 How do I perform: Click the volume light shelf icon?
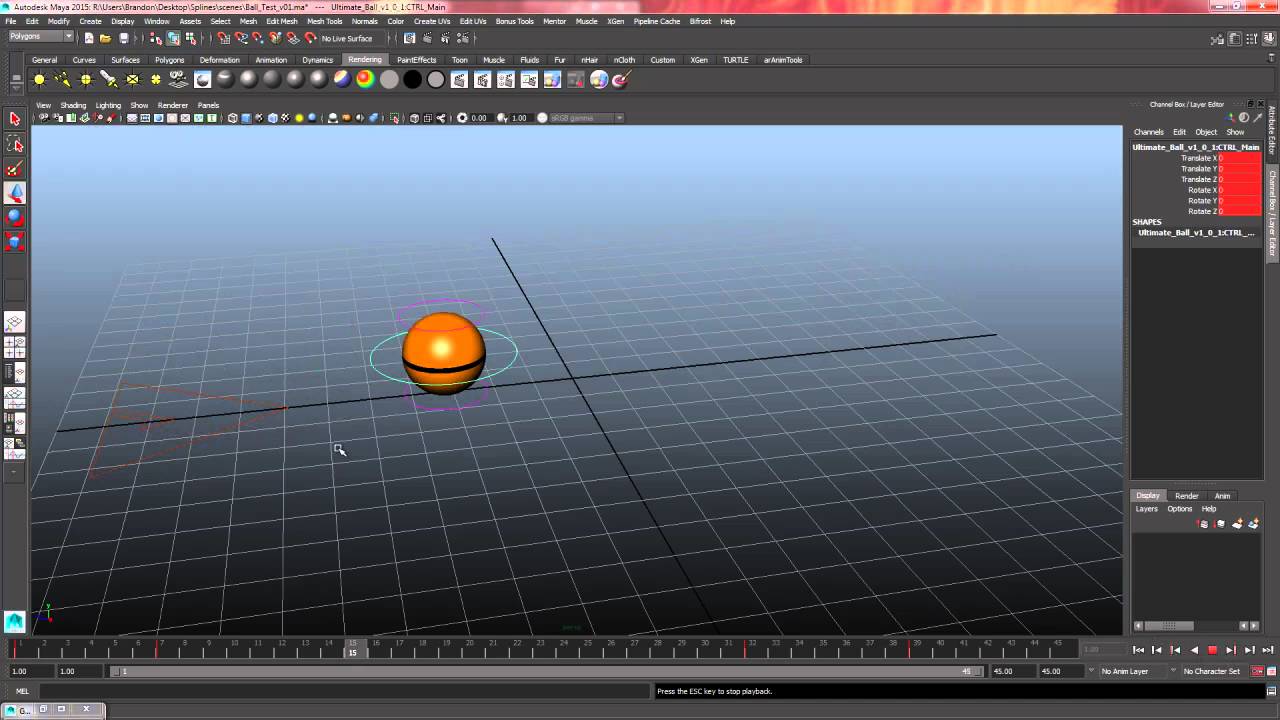click(156, 80)
